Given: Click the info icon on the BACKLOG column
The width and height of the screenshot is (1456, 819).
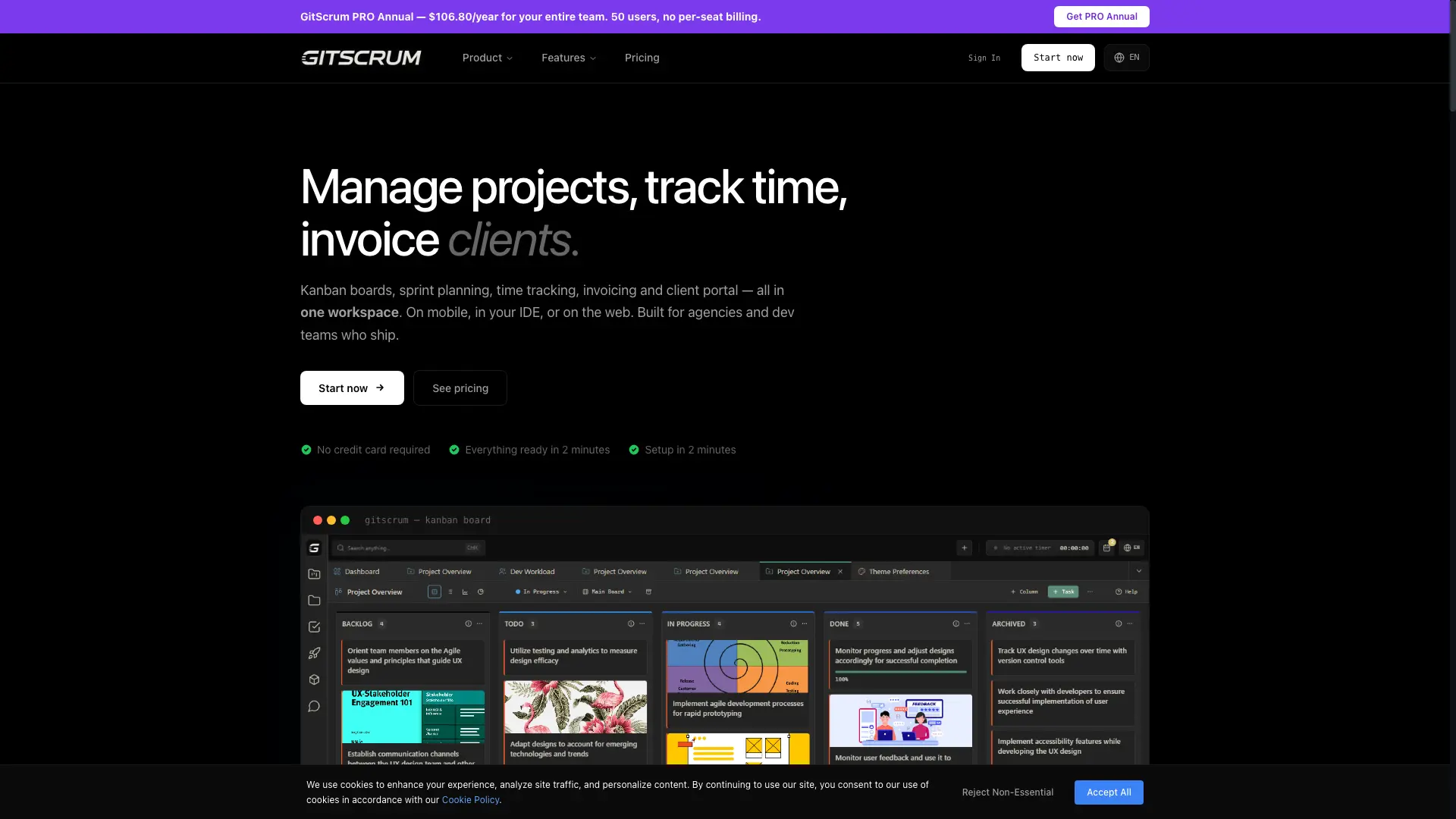Looking at the screenshot, I should pyautogui.click(x=469, y=623).
